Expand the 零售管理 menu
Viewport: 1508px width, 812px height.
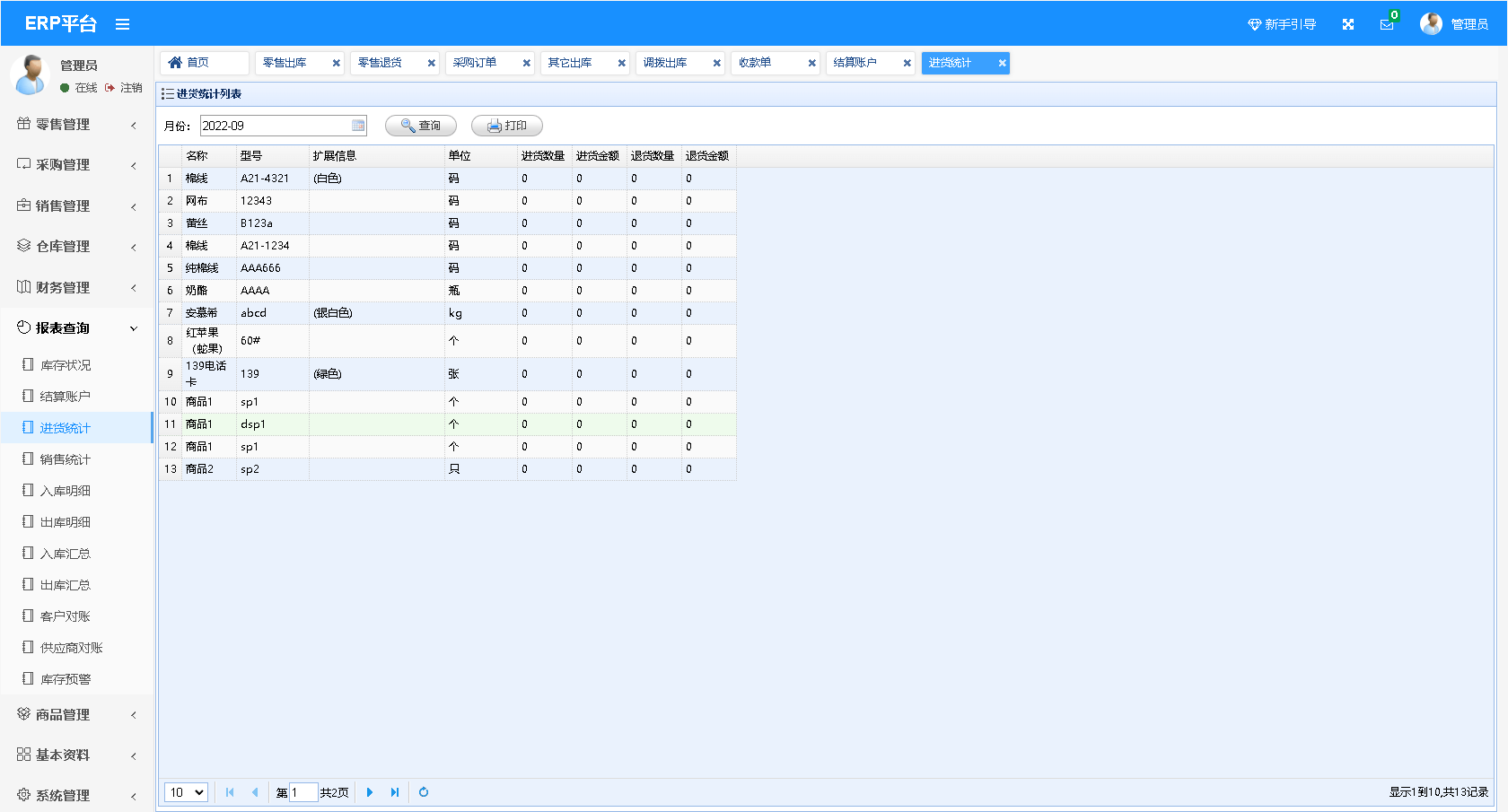pos(76,125)
